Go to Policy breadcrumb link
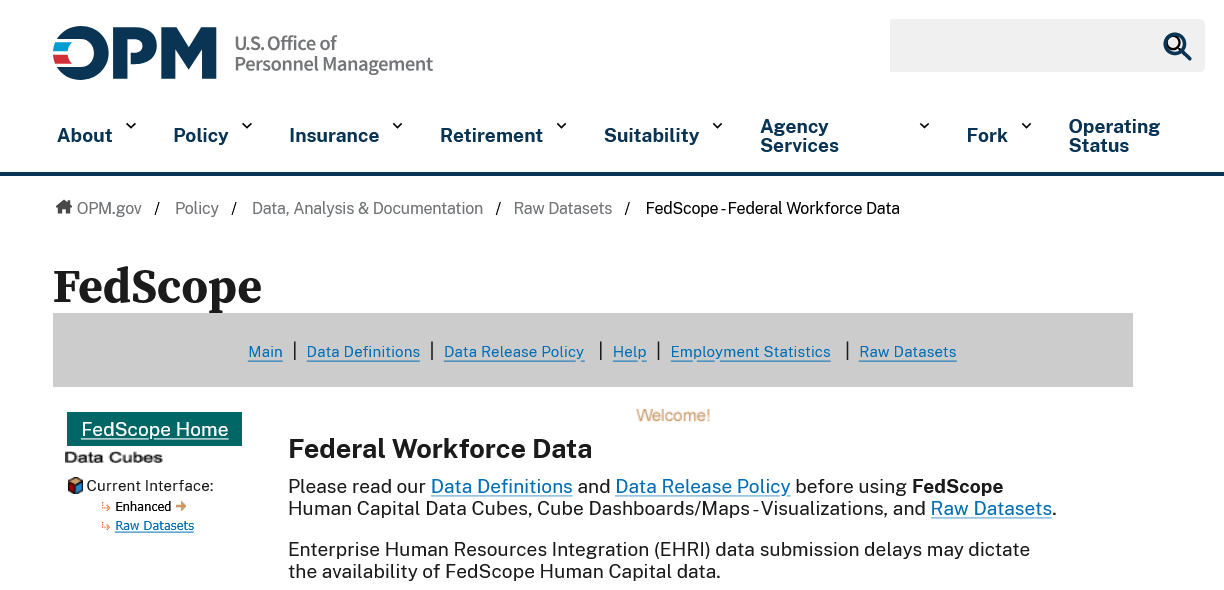 pyautogui.click(x=197, y=208)
